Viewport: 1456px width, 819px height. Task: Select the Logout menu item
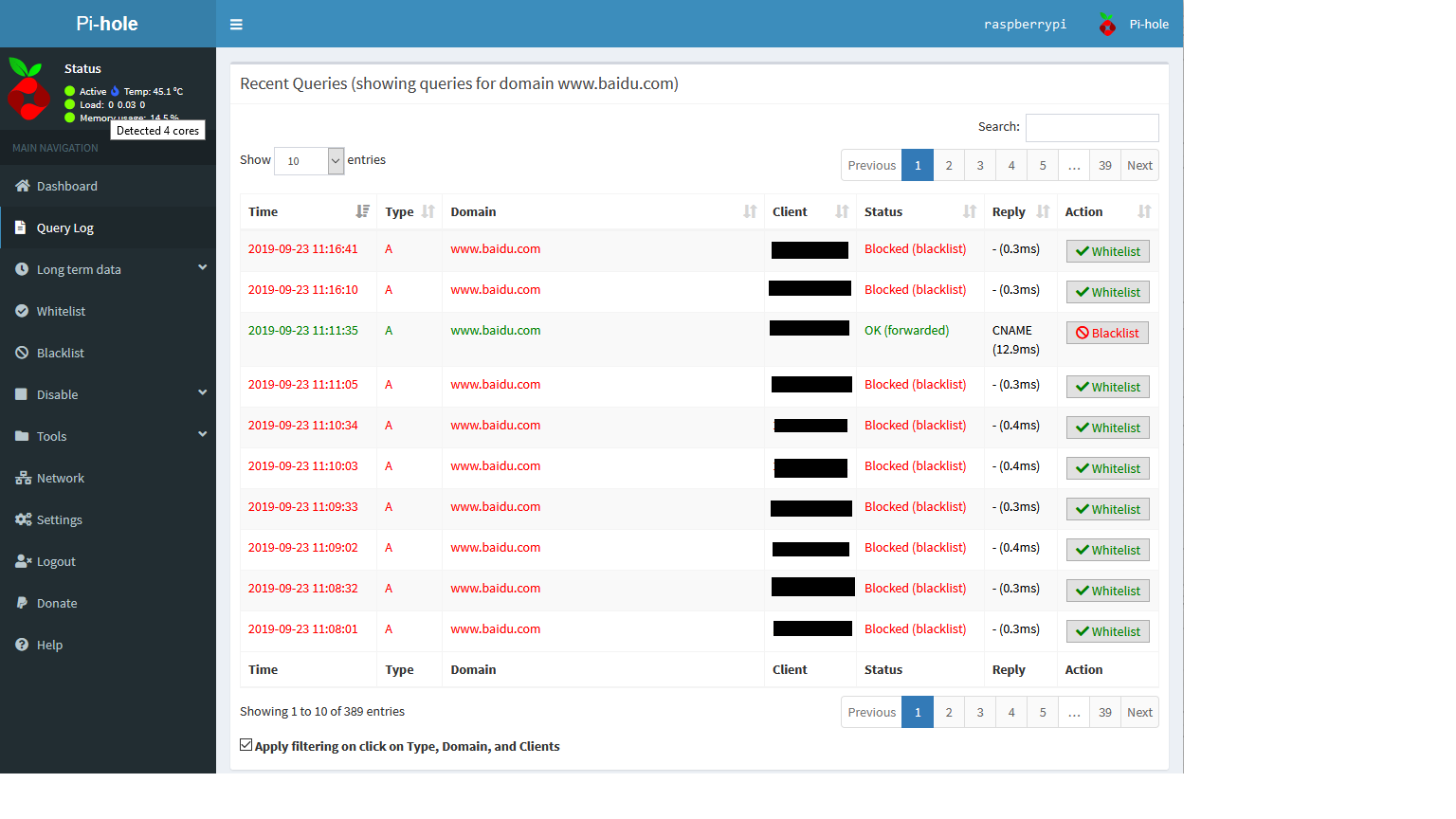point(108,561)
